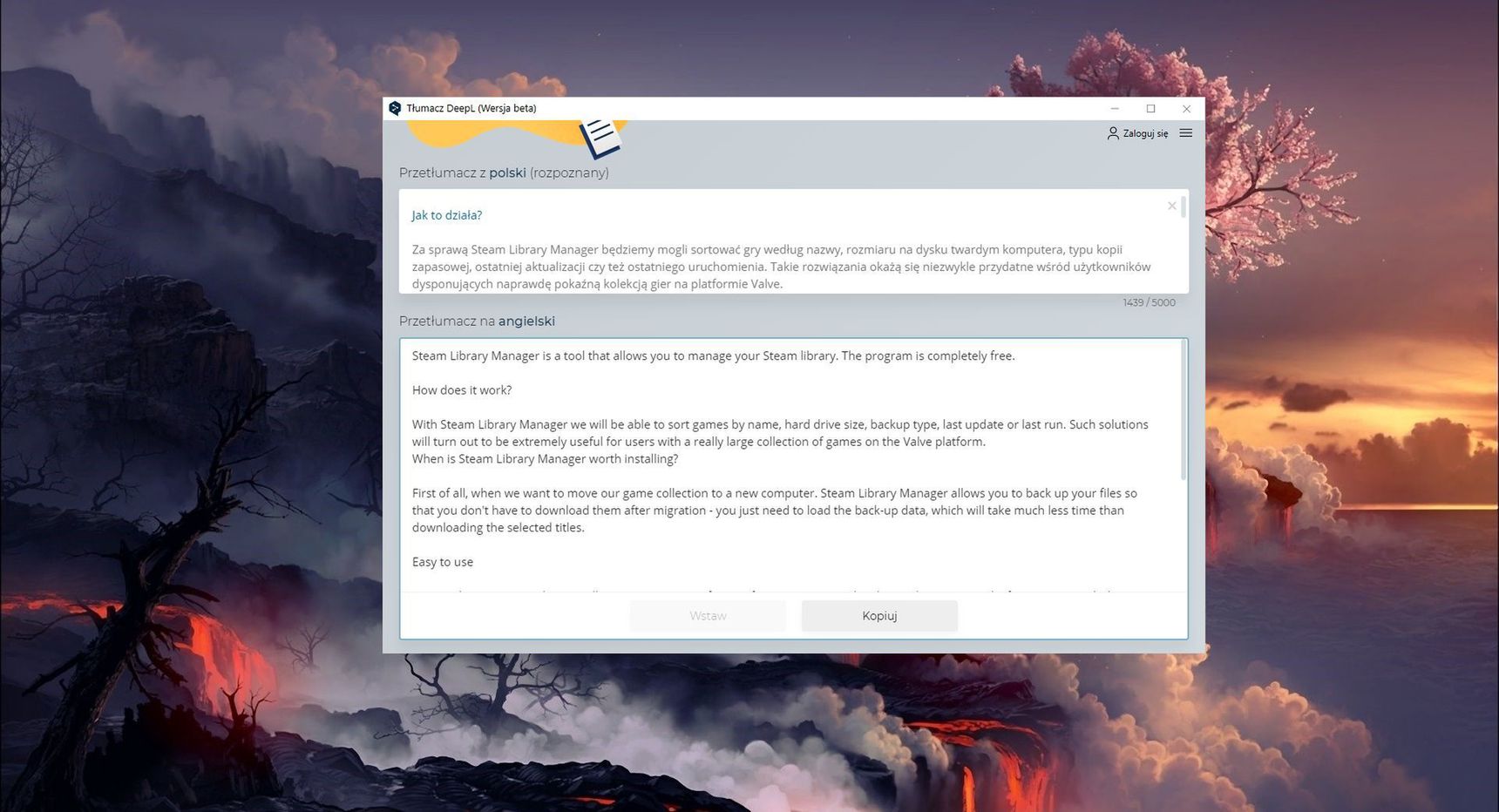Click the translation output scrollbar

point(1183,409)
